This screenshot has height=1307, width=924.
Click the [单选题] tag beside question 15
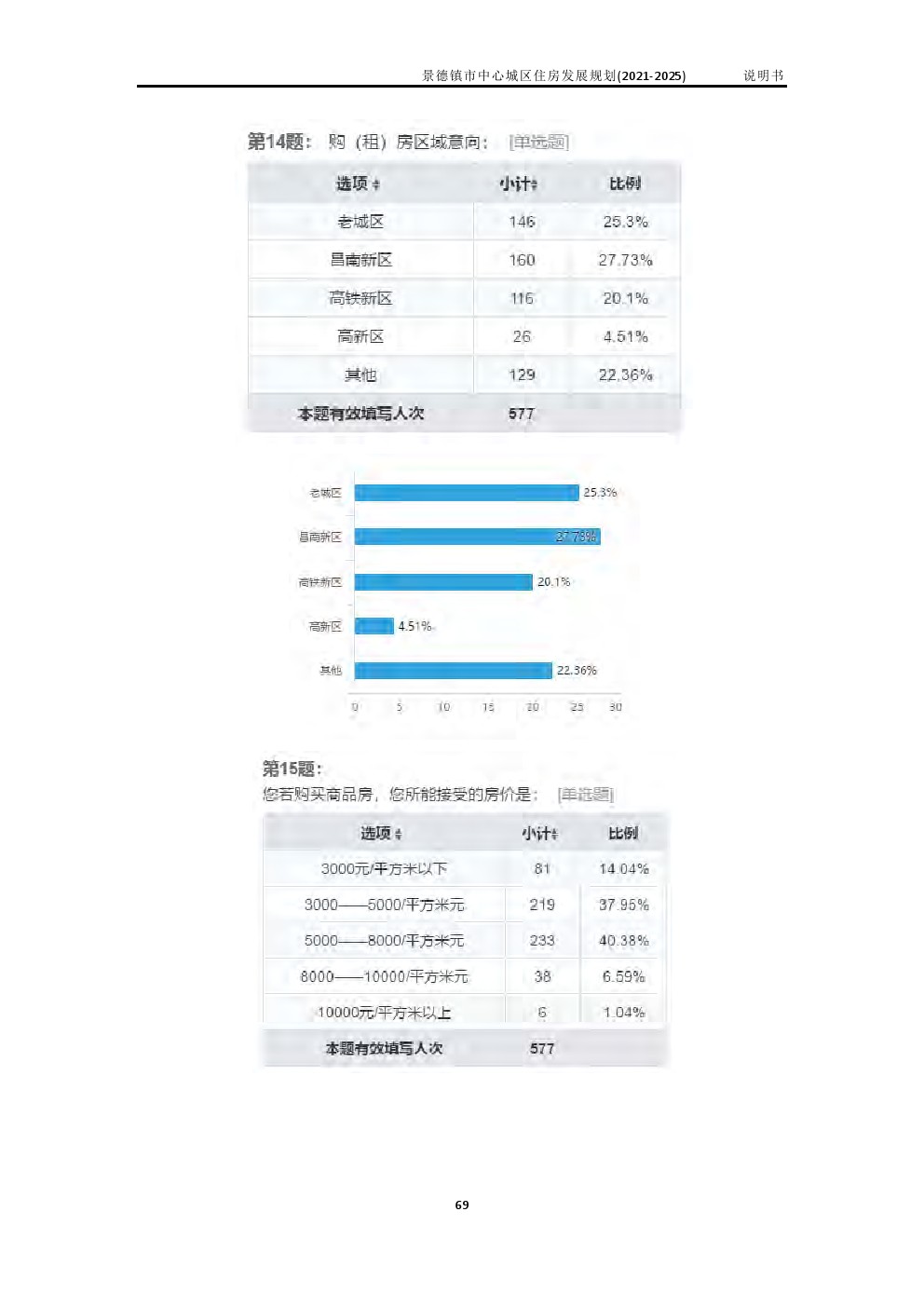[585, 795]
